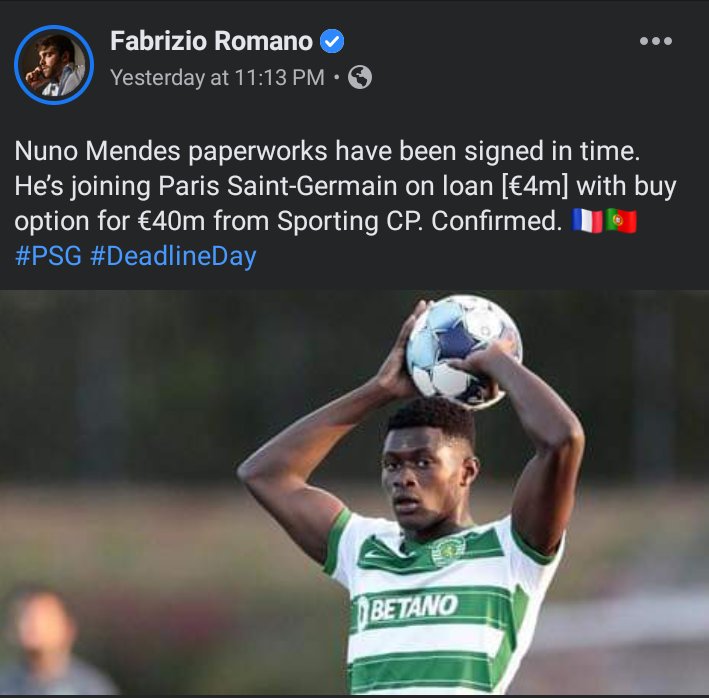Open Fabrizio Romano's profile picture
Viewport: 709px width, 698px height.
54,65
